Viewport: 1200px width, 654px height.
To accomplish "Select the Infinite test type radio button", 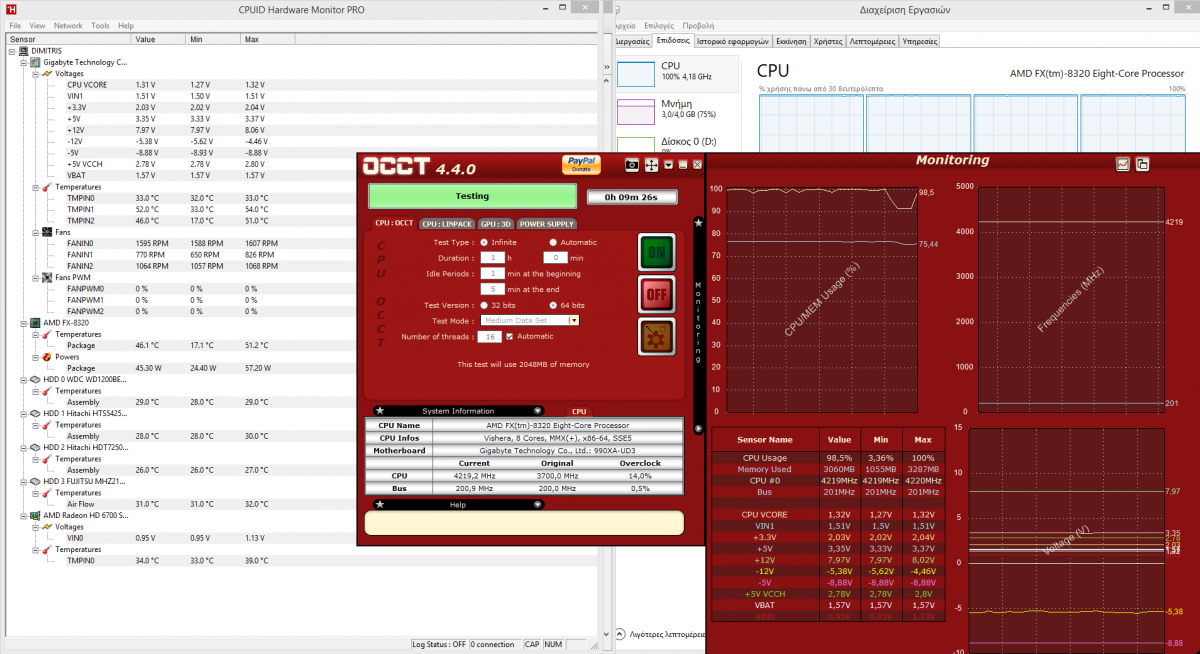I will [485, 242].
